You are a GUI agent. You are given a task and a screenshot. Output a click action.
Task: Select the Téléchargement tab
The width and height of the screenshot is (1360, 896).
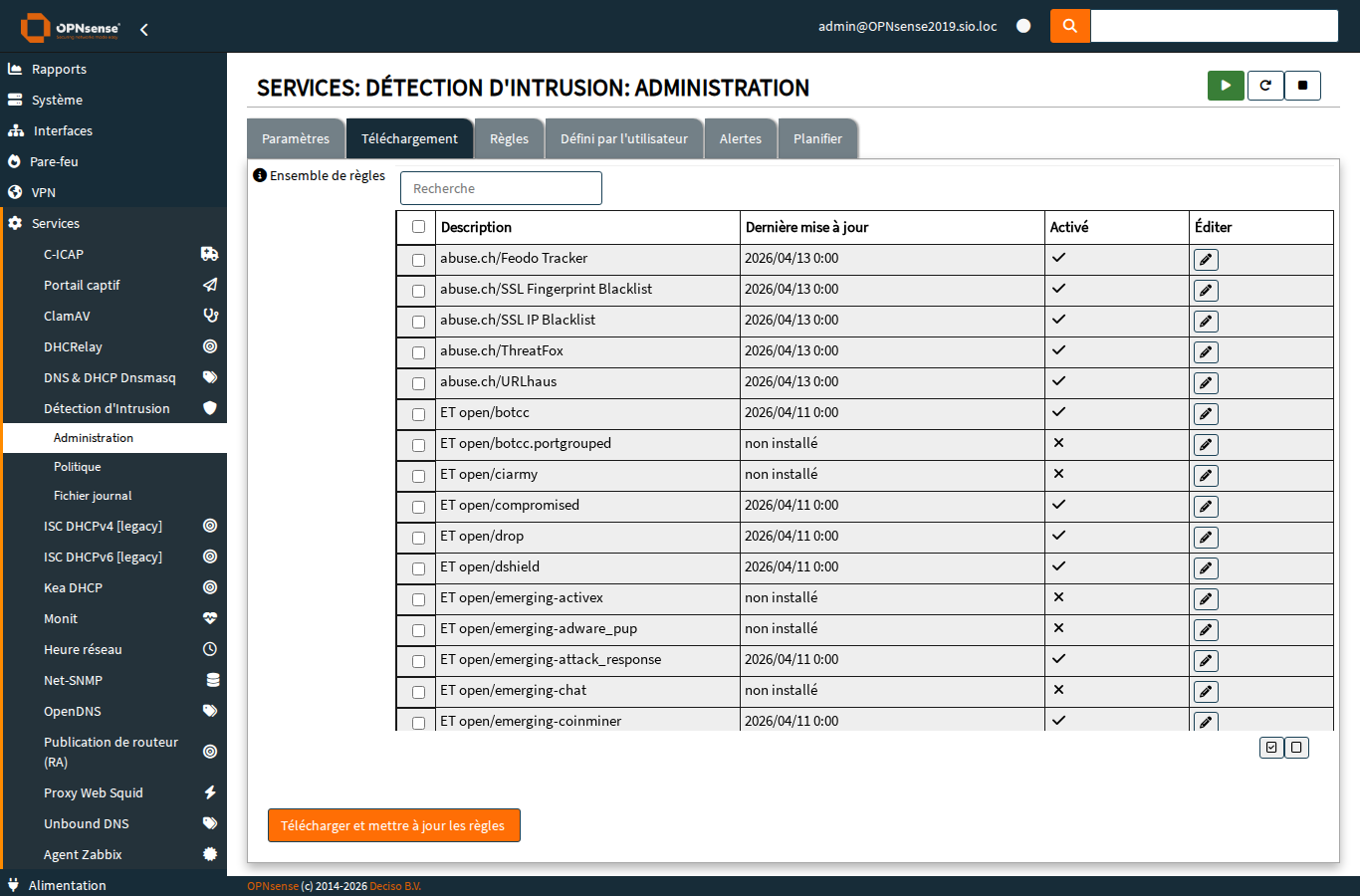tap(409, 138)
